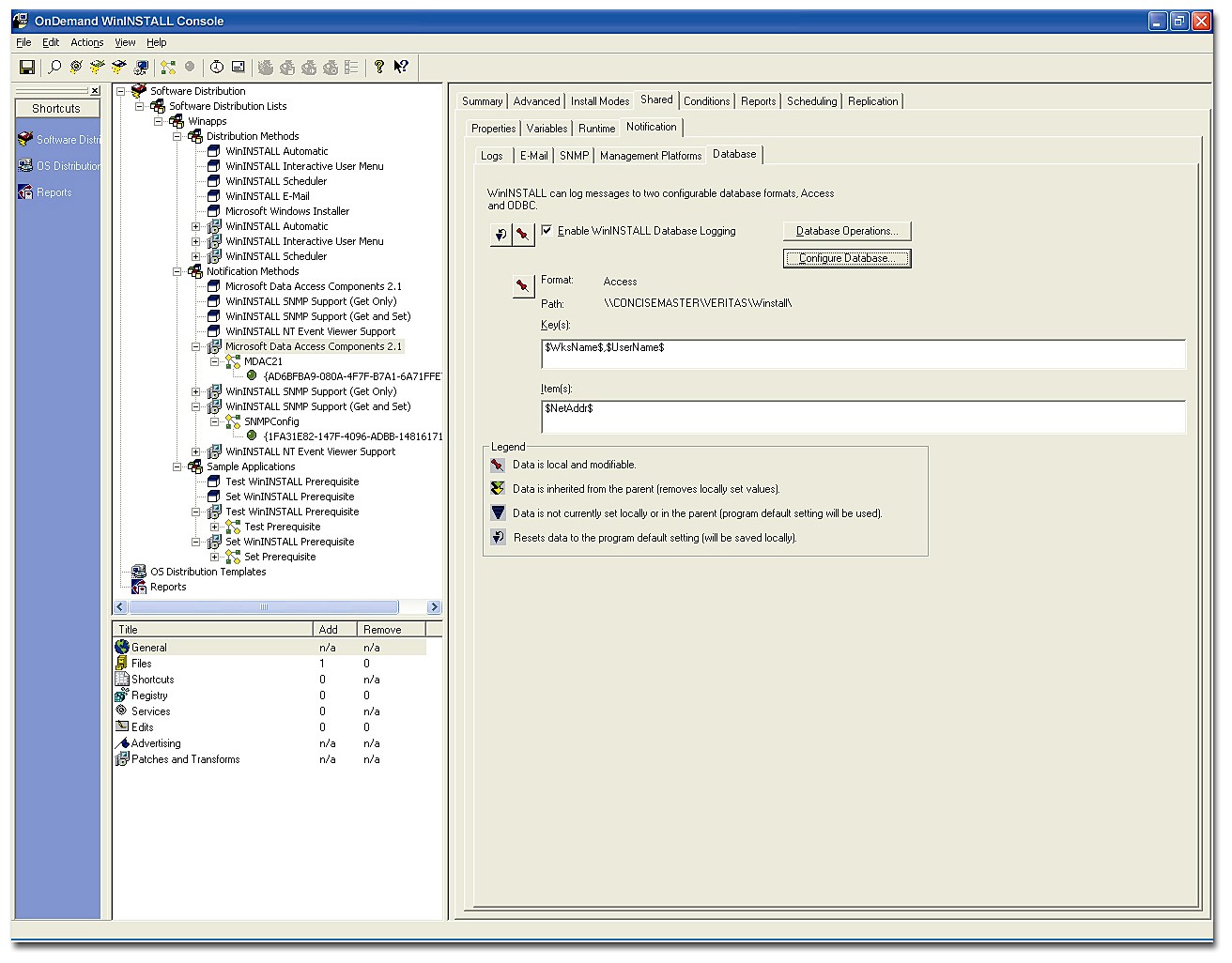This screenshot has width=1232, height=963.
Task: Click the red pin icon next to Format
Action: click(523, 285)
